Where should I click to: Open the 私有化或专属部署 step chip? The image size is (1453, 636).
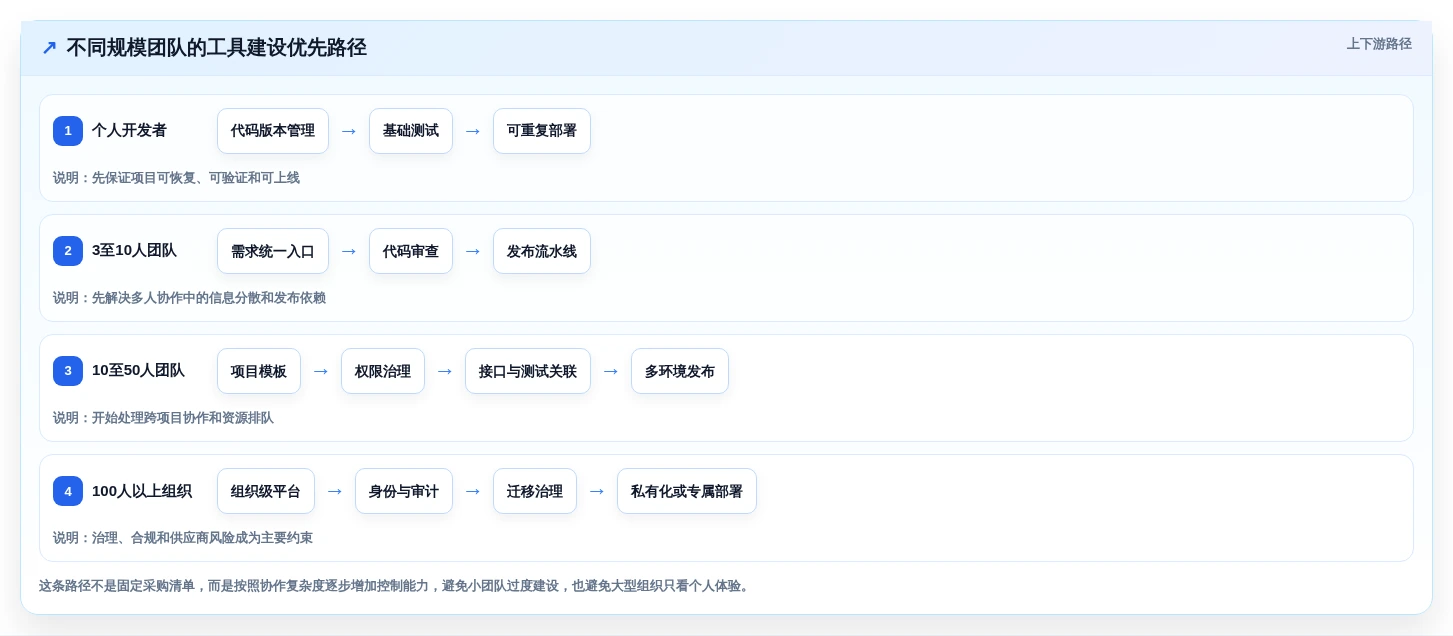coord(687,491)
